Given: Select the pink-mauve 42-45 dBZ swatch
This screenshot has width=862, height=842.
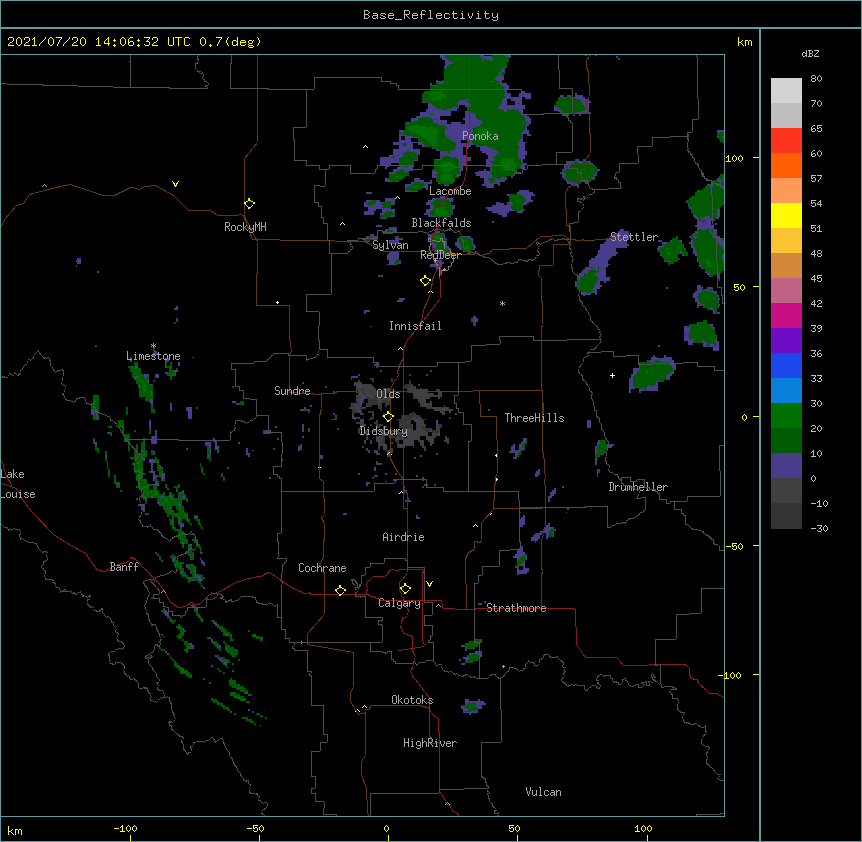Looking at the screenshot, I should pos(786,291).
